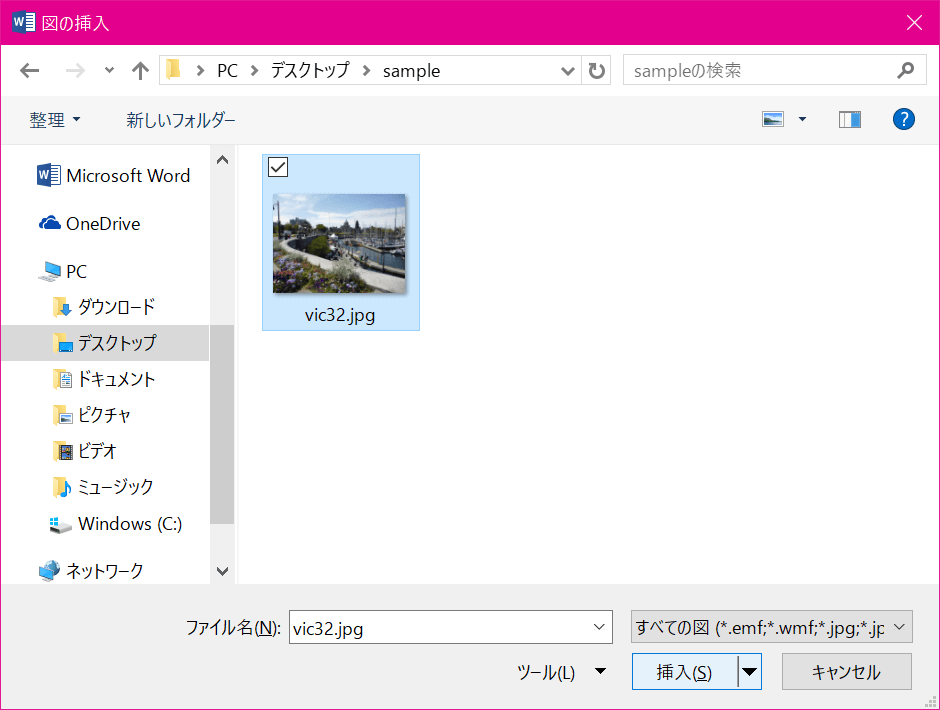The image size is (940, 710).
Task: Switch layout with the change-view icon
Action: (x=773, y=118)
